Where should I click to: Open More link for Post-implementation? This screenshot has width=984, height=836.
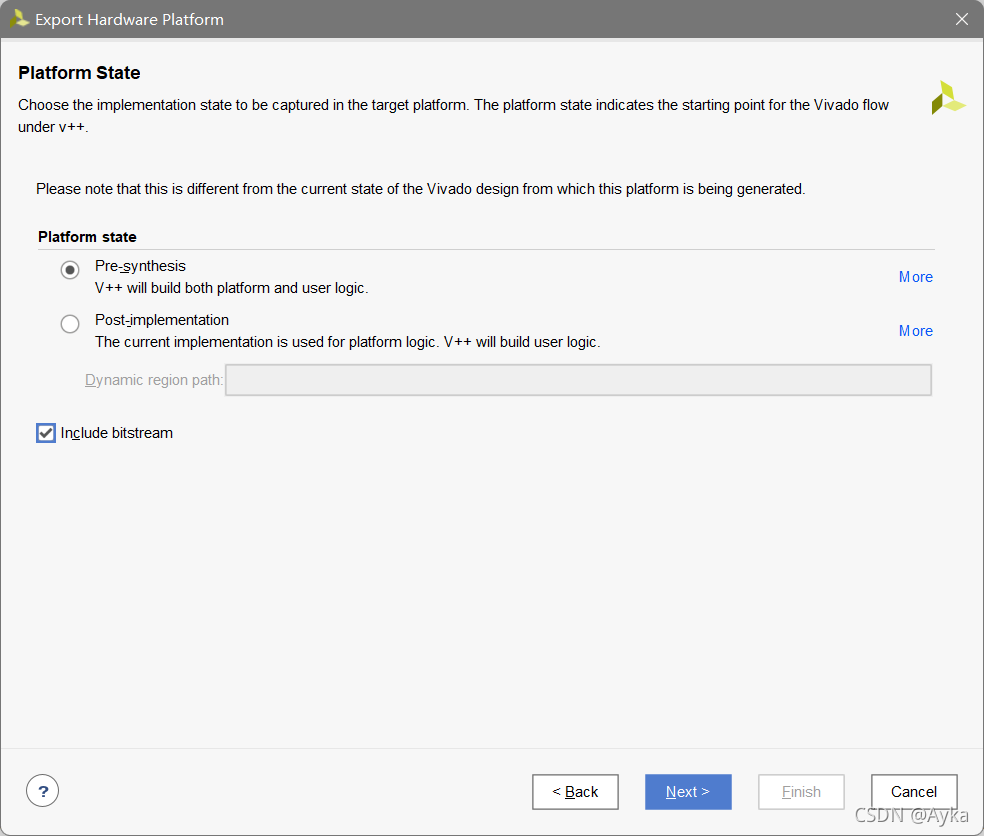pyautogui.click(x=916, y=331)
